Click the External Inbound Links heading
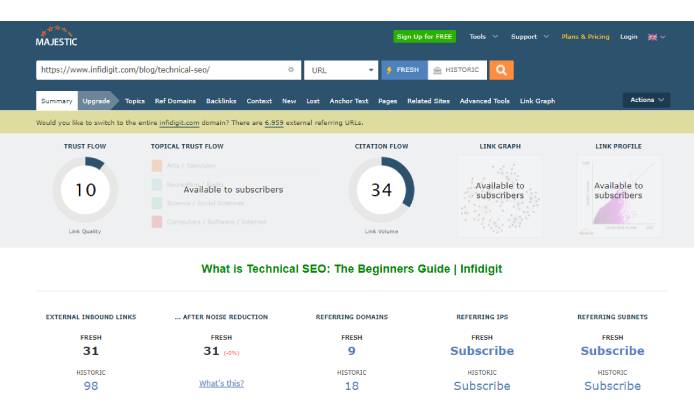The image size is (694, 418). [91, 317]
